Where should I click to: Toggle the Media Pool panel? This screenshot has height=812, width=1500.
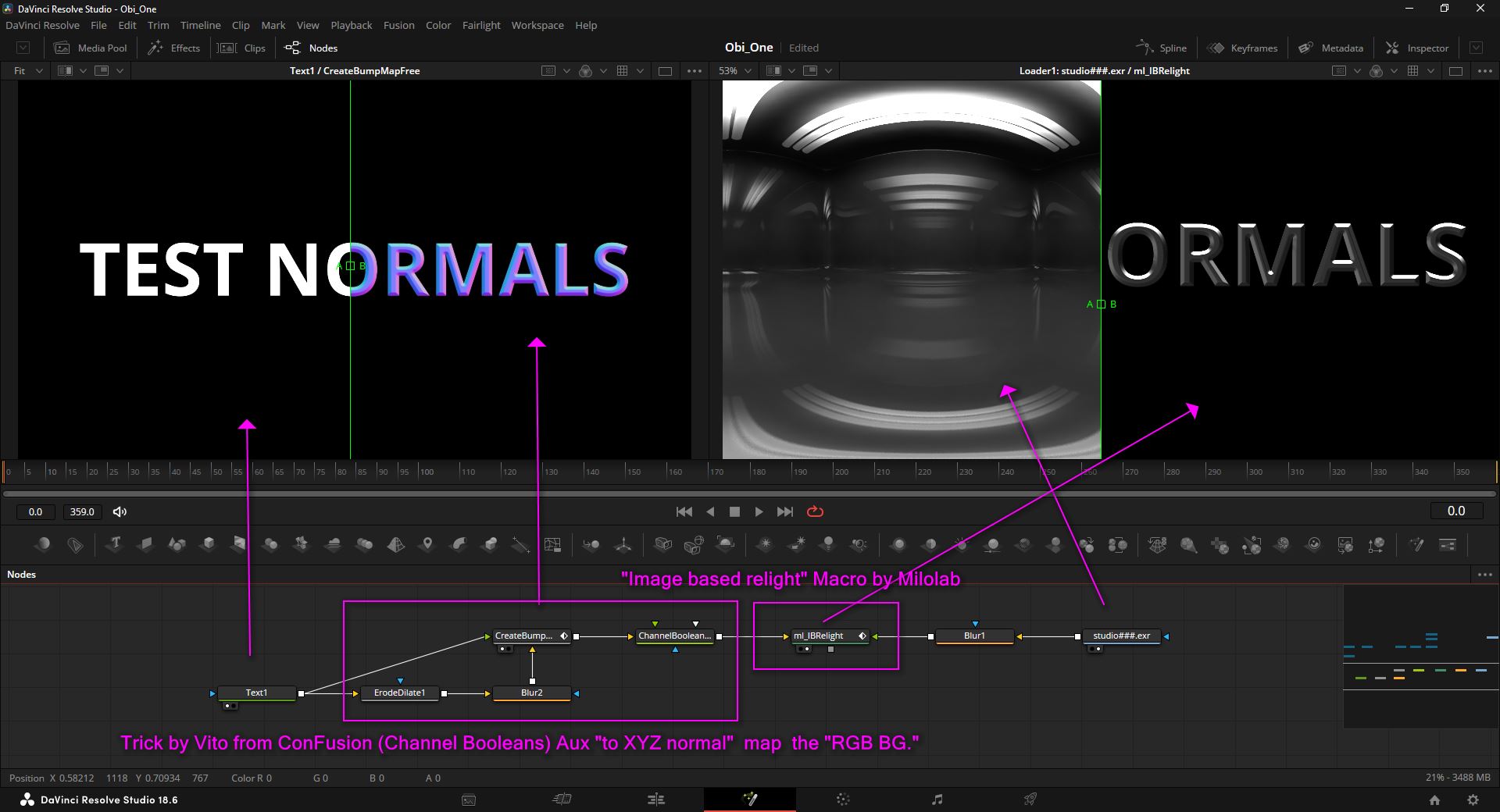[90, 48]
